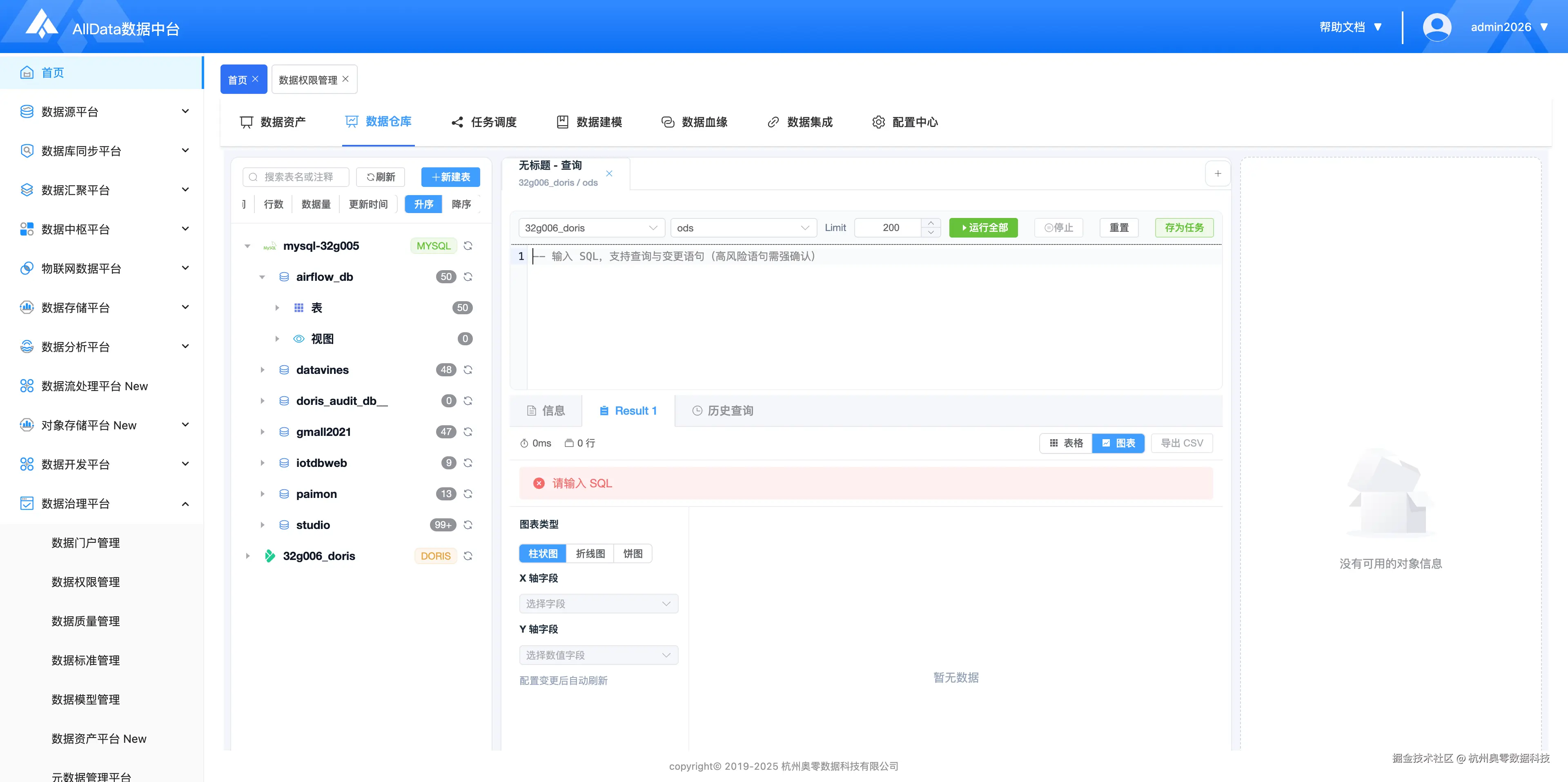Refresh the studio database node
This screenshot has width=1568, height=782.
click(468, 524)
